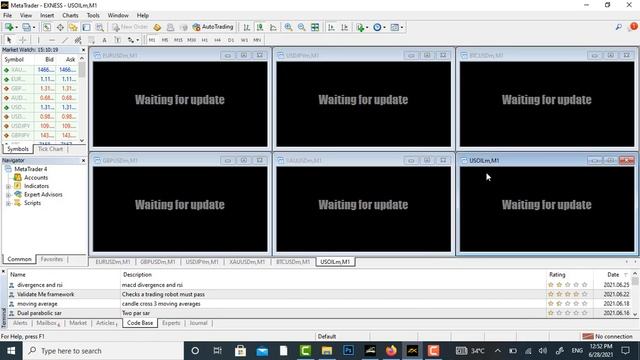Click the terminal list vertical scrollbar
The height and width of the screenshot is (360, 640).
click(x=635, y=294)
